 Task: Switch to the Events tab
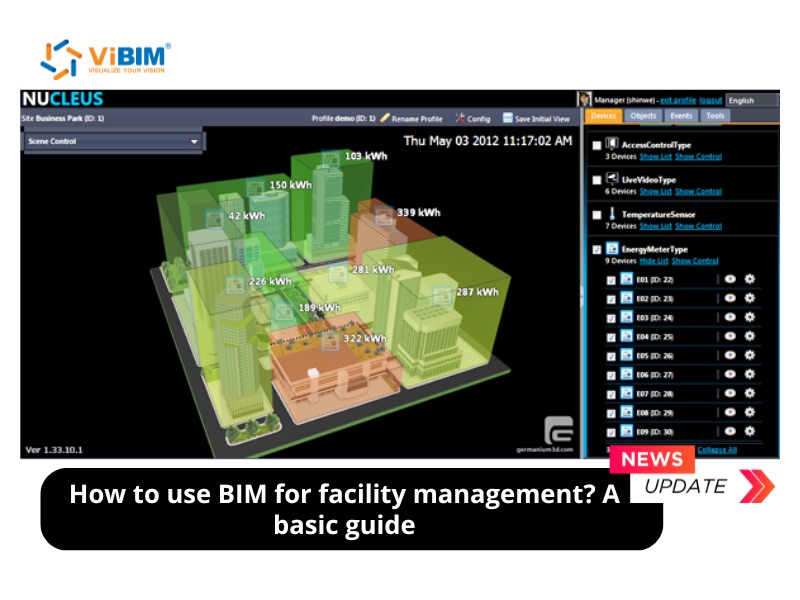click(681, 116)
